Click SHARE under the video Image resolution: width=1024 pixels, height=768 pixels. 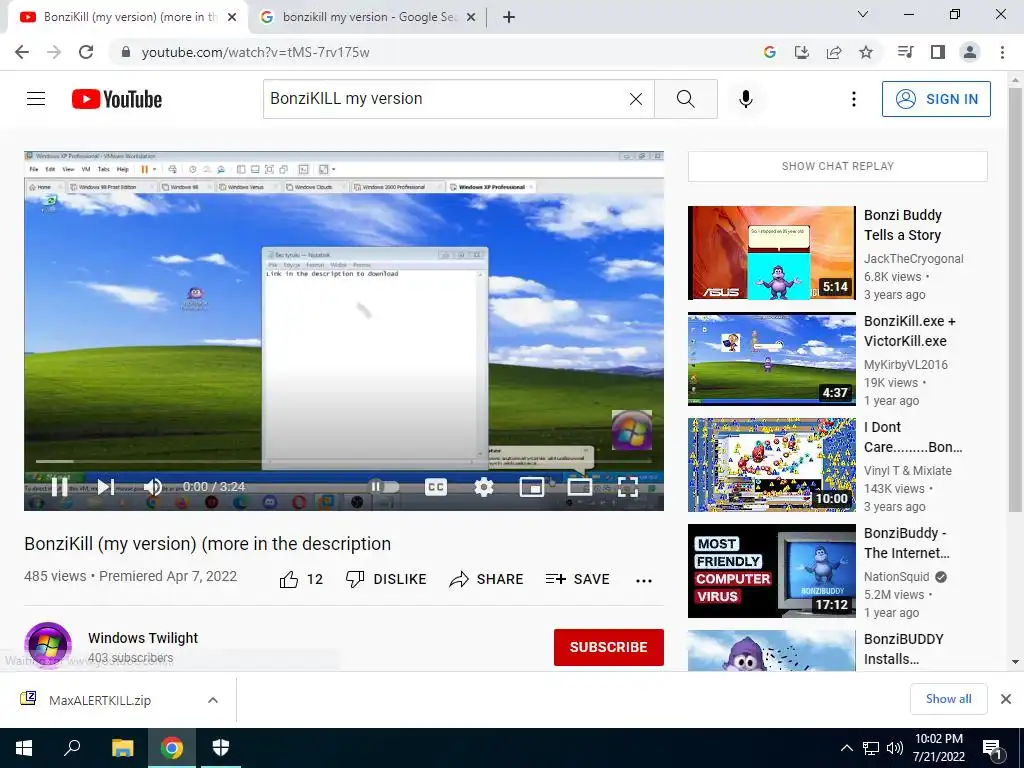[x=487, y=579]
